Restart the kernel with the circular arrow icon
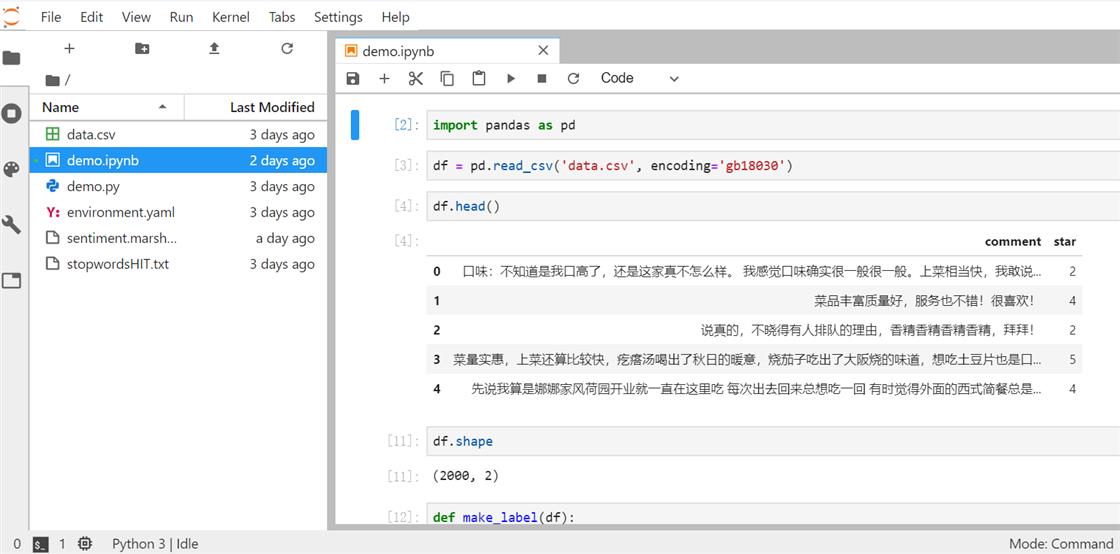Viewport: 1120px width, 554px height. pyautogui.click(x=573, y=78)
